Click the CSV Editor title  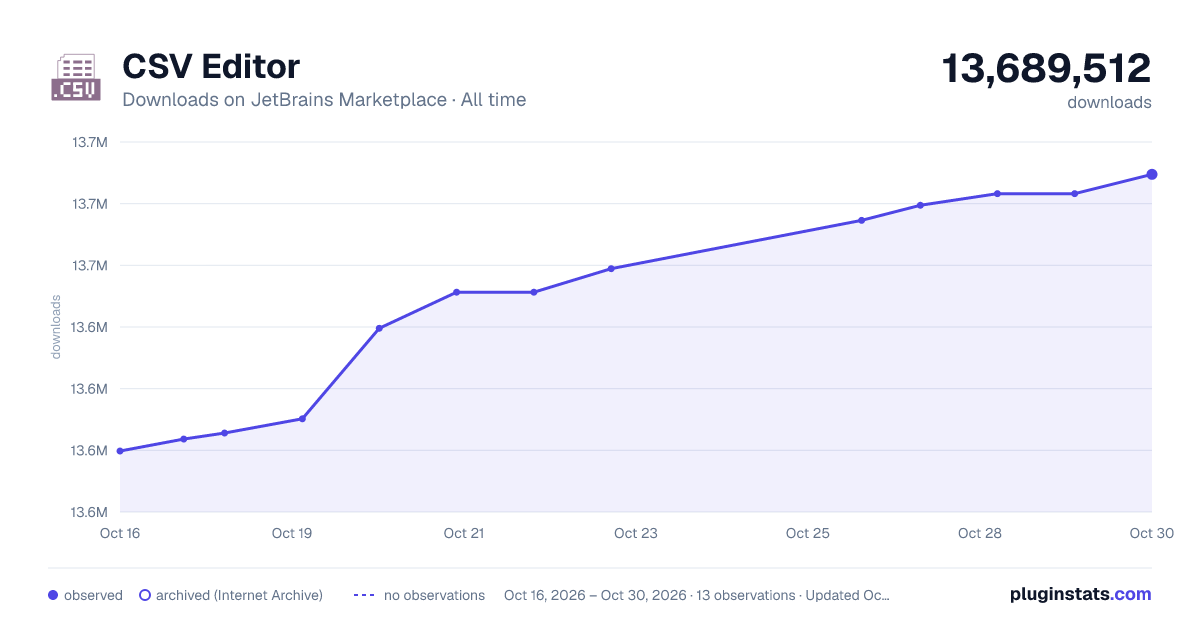211,66
